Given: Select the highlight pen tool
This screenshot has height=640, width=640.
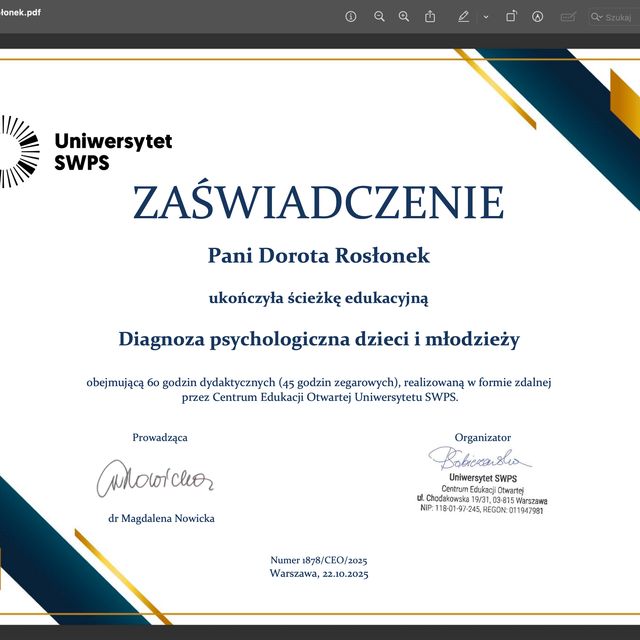Looking at the screenshot, I should [464, 17].
